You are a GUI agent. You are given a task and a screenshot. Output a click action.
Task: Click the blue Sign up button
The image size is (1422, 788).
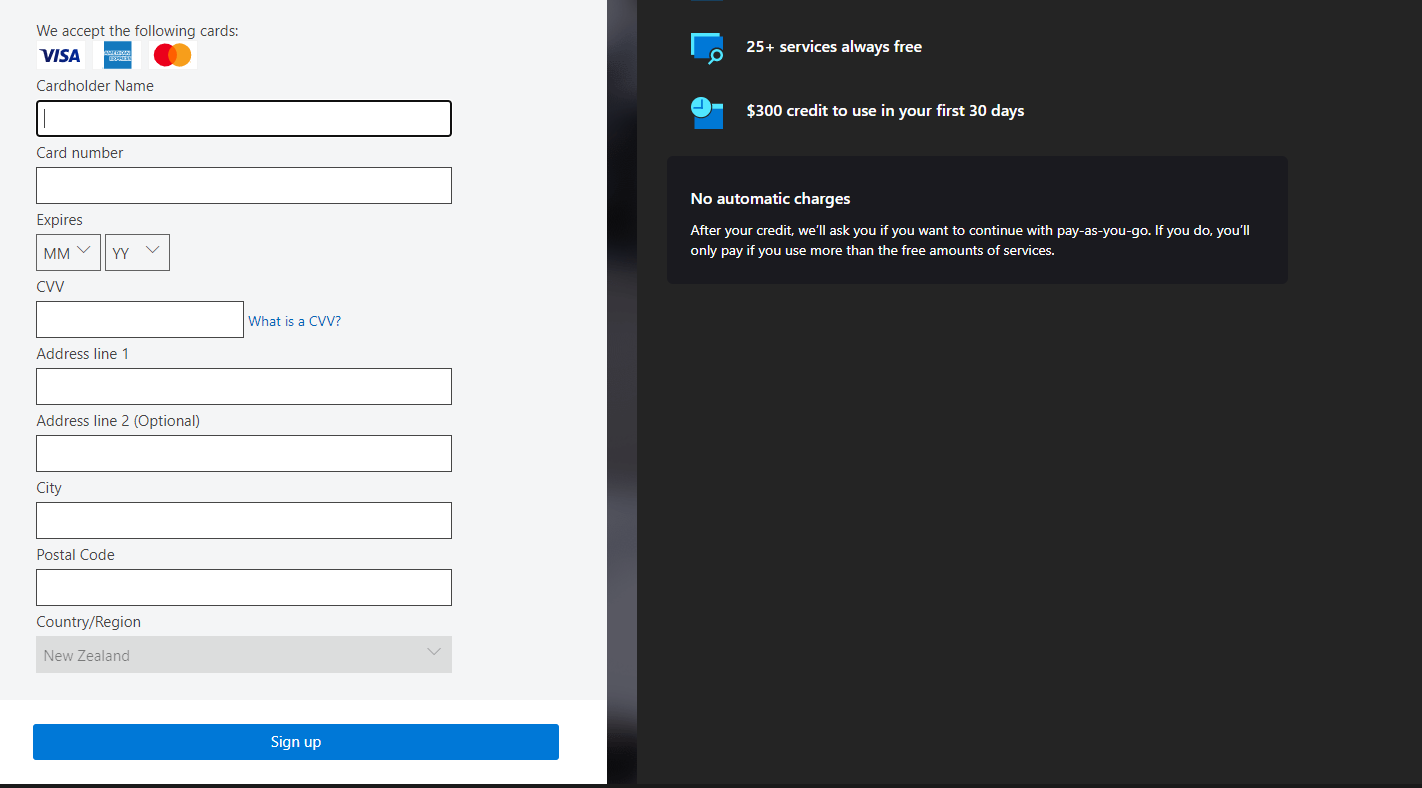tap(296, 742)
